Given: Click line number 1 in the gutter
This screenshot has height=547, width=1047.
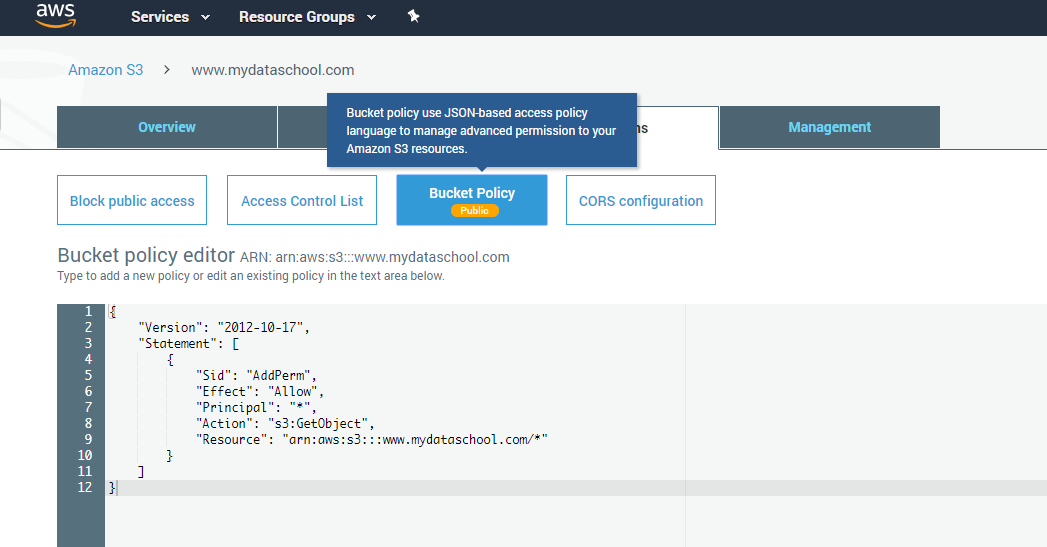Looking at the screenshot, I should click(88, 311).
